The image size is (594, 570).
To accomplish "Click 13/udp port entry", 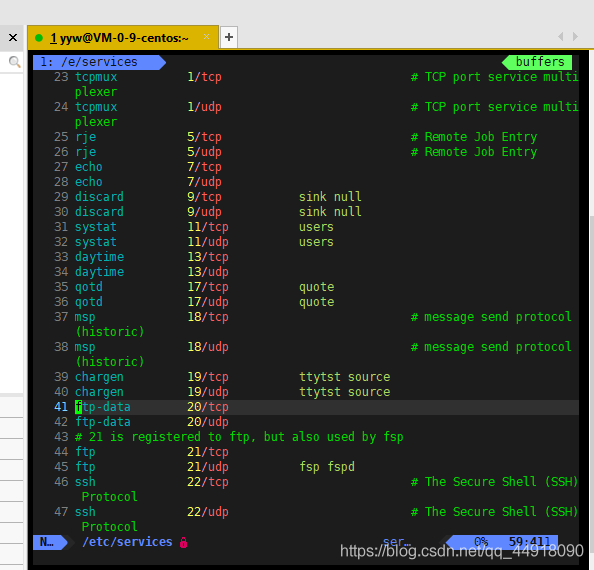I will pyautogui.click(x=208, y=272).
